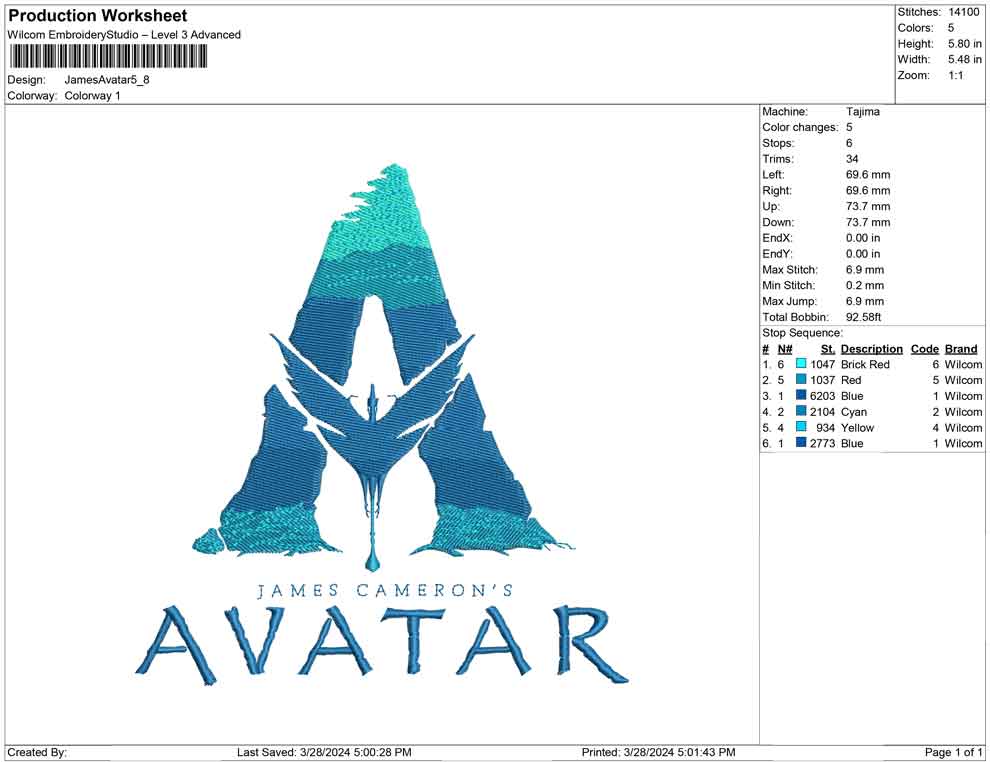
Task: Click the Machine value 'Tajima'
Action: coord(862,111)
